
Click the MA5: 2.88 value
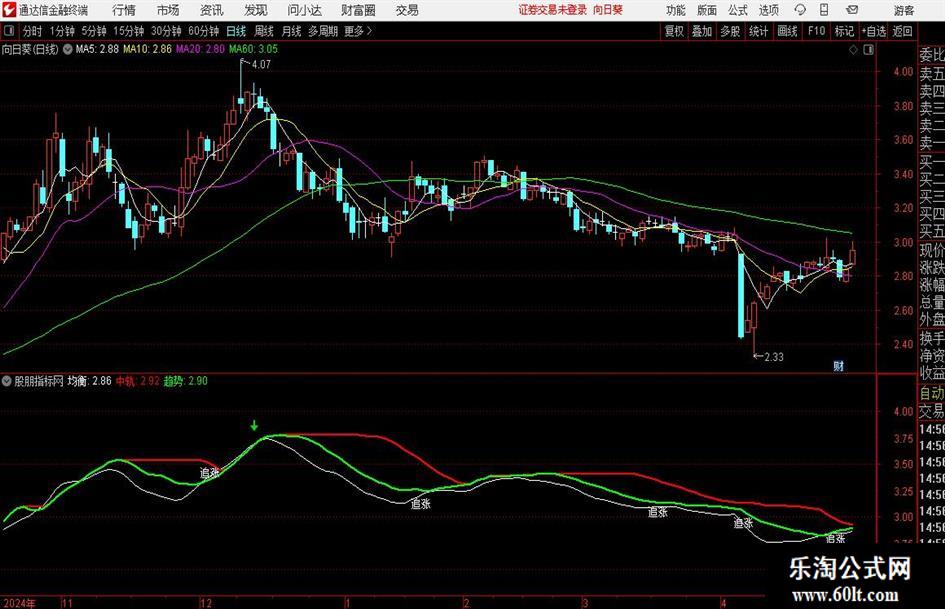click(97, 49)
